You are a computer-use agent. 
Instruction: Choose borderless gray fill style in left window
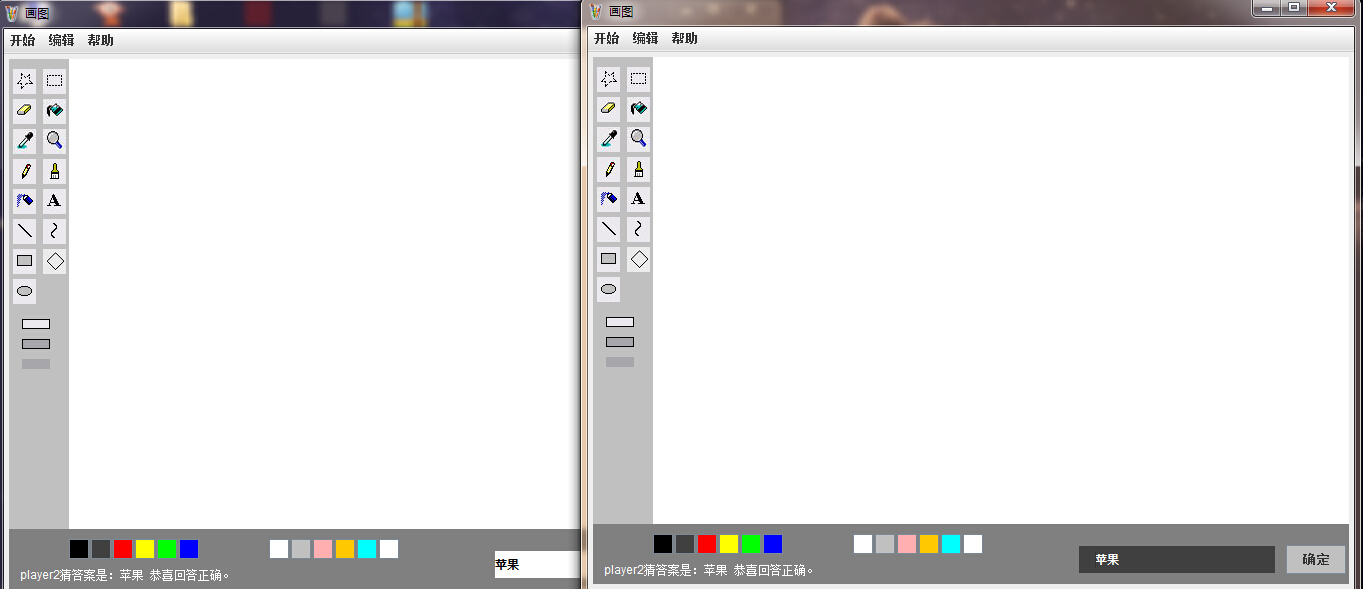point(36,364)
